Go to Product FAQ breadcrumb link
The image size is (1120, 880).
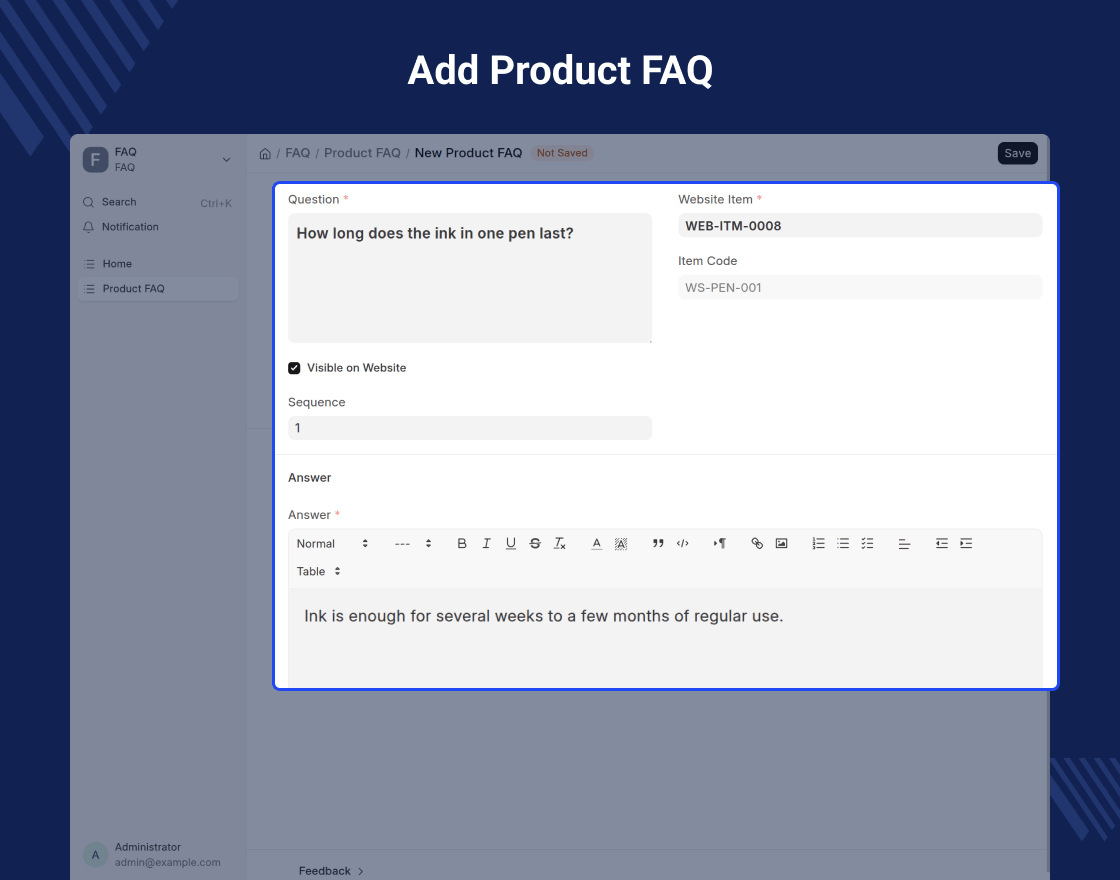click(362, 153)
